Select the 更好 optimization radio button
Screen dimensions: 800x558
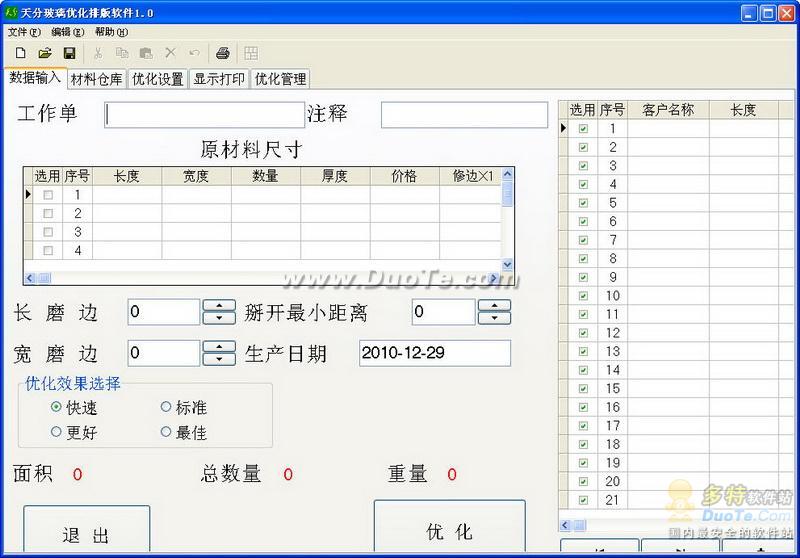[x=56, y=432]
